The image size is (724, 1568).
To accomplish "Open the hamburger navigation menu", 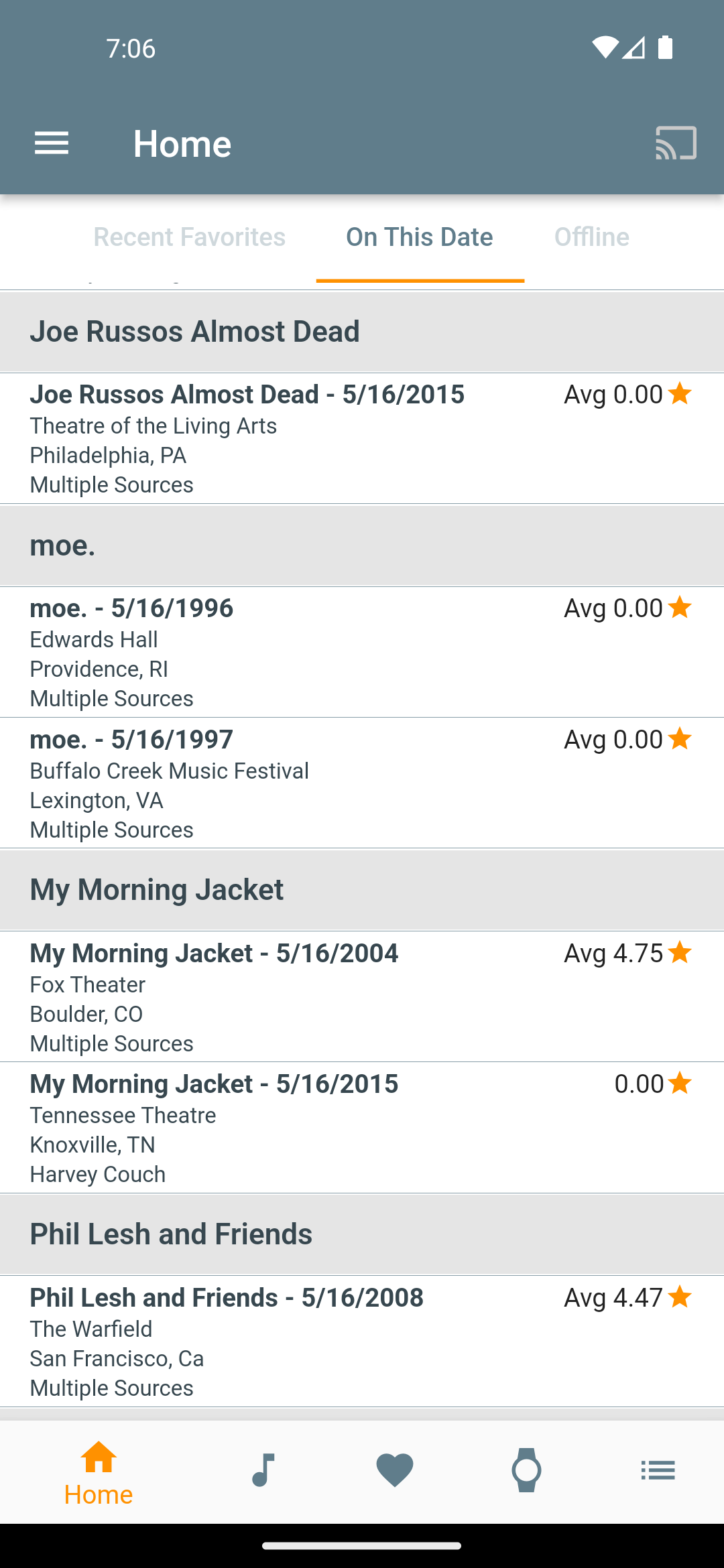I will coord(52,143).
